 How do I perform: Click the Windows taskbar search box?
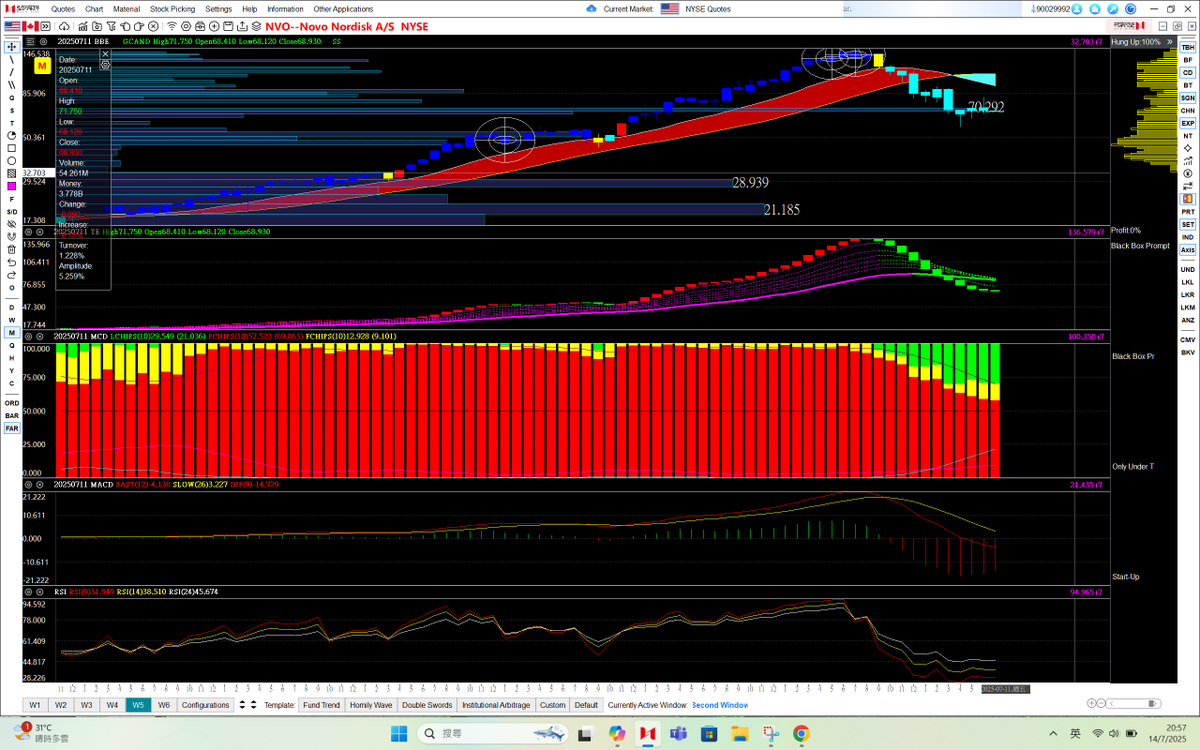coord(493,733)
